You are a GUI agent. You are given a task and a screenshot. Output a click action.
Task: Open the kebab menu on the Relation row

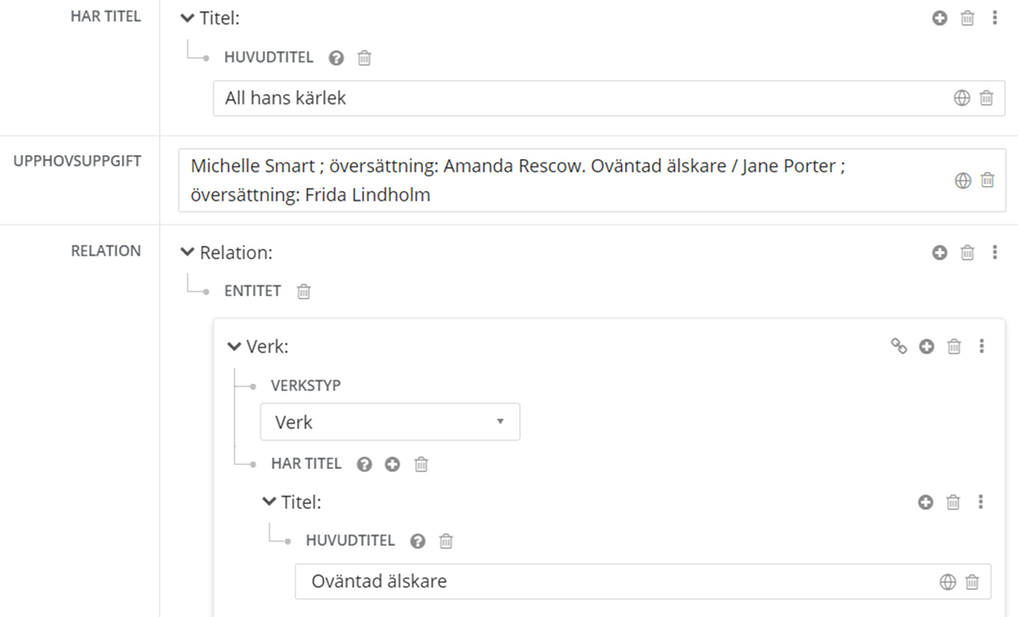pos(994,252)
